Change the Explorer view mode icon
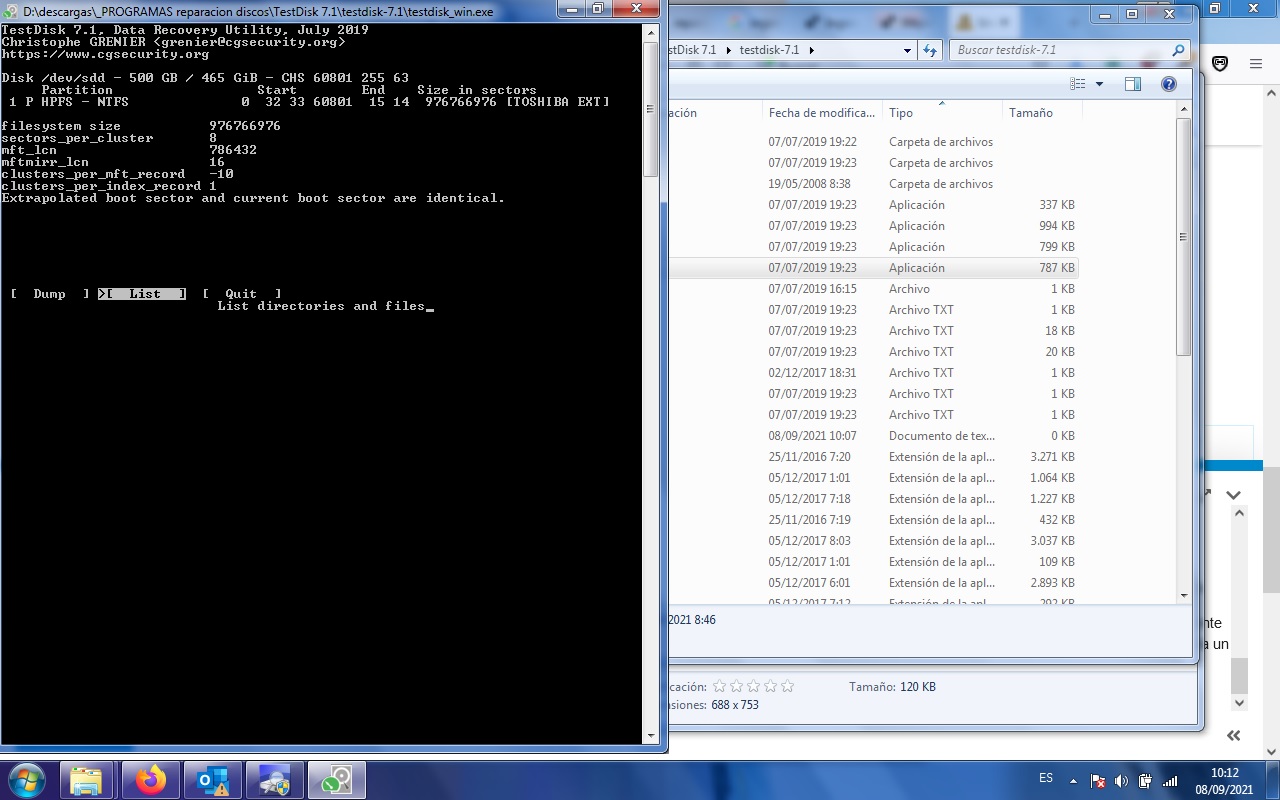The height and width of the screenshot is (800, 1280). [1077, 84]
